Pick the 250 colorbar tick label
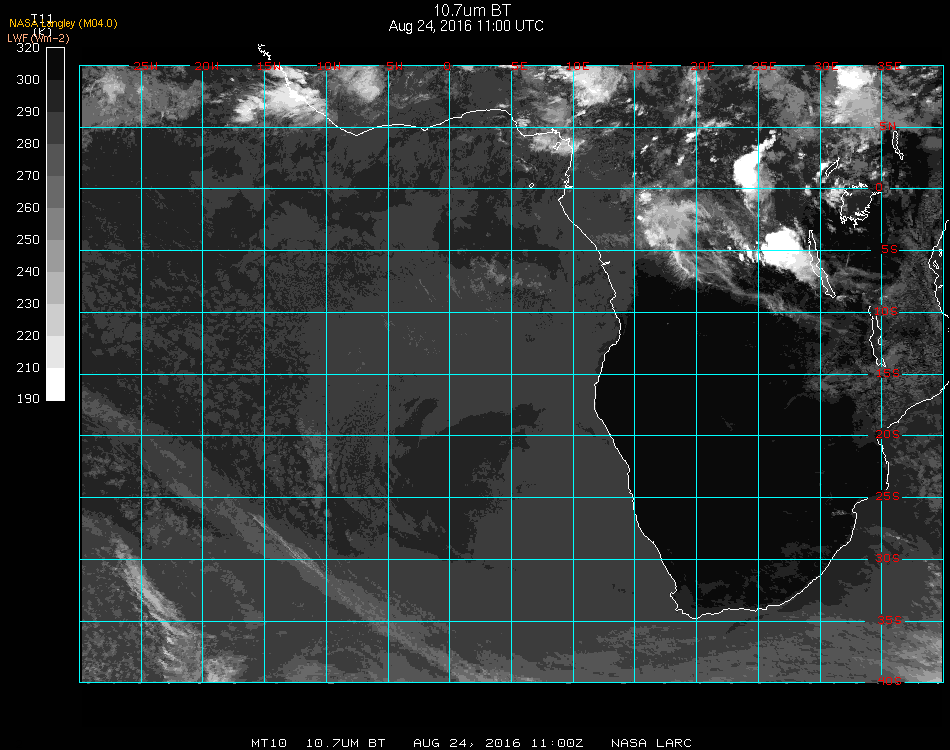Image resolution: width=950 pixels, height=750 pixels. (28, 239)
